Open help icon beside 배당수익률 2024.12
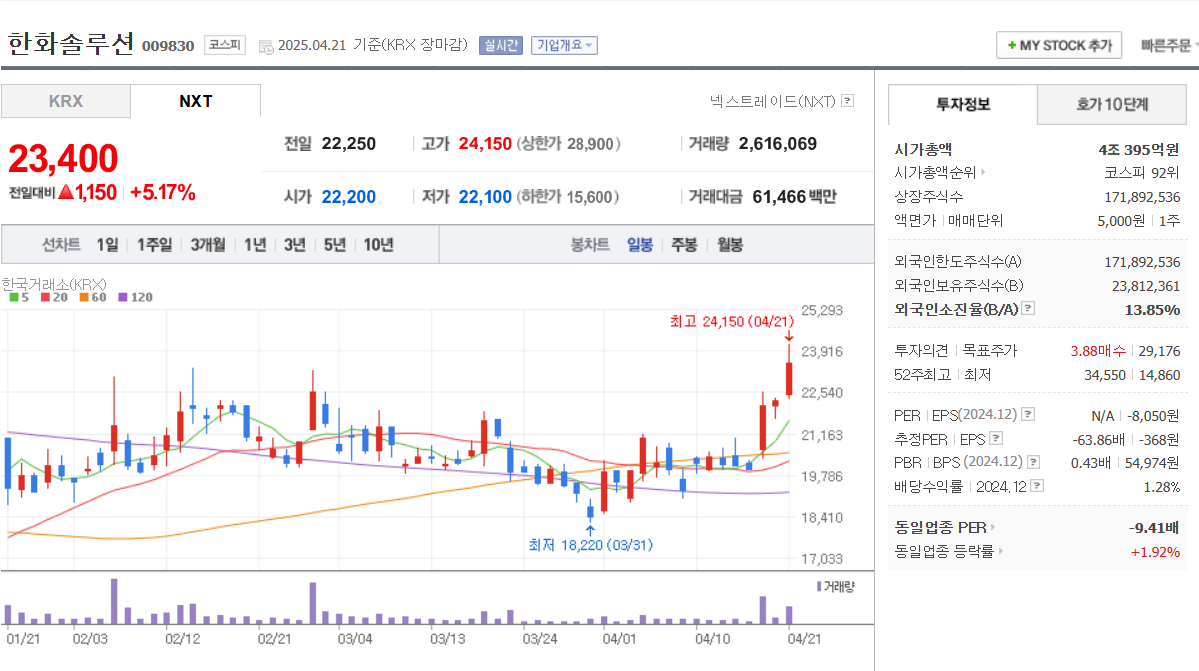The image size is (1199, 671). [x=1038, y=486]
